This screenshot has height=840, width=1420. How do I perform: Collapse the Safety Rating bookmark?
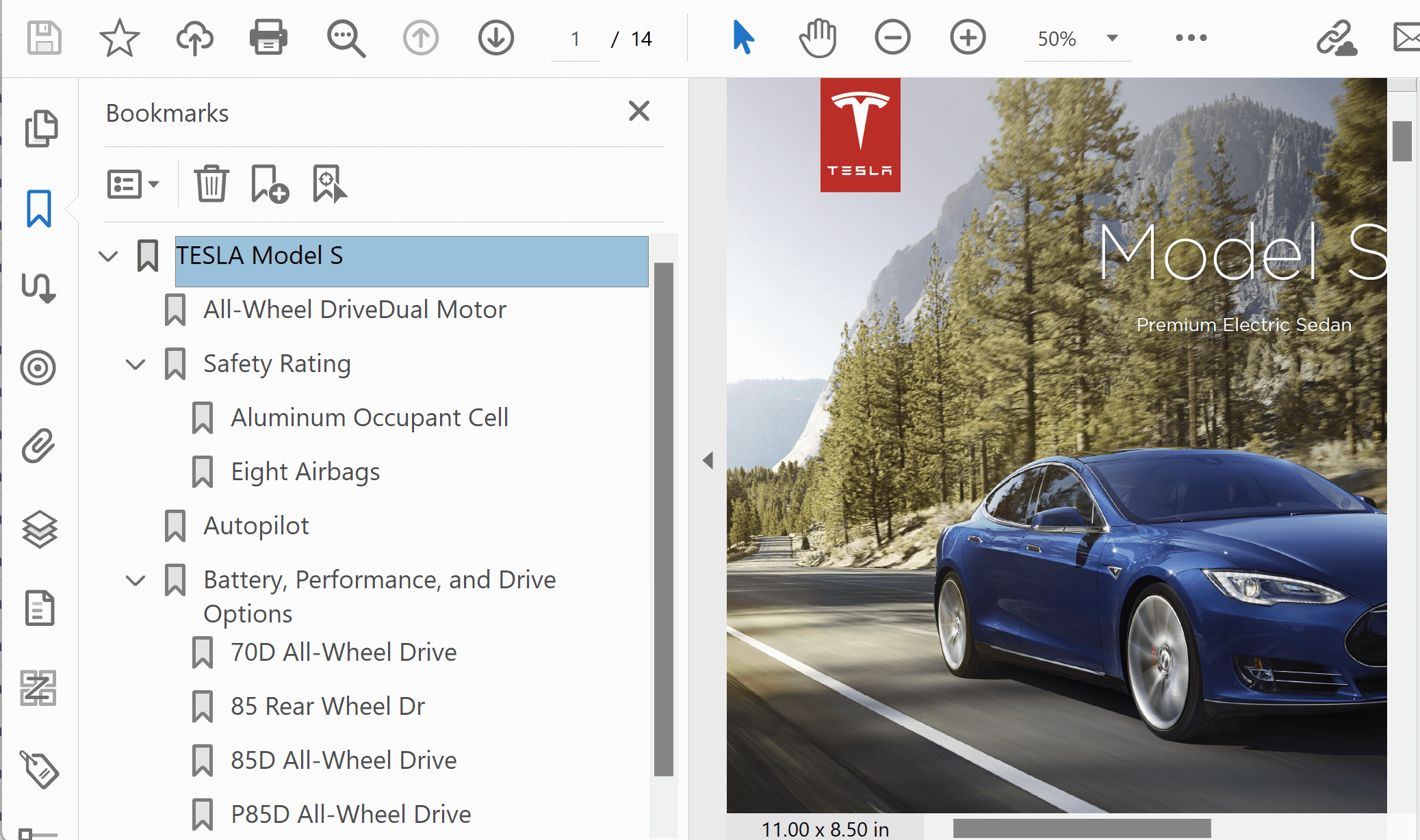coord(136,365)
